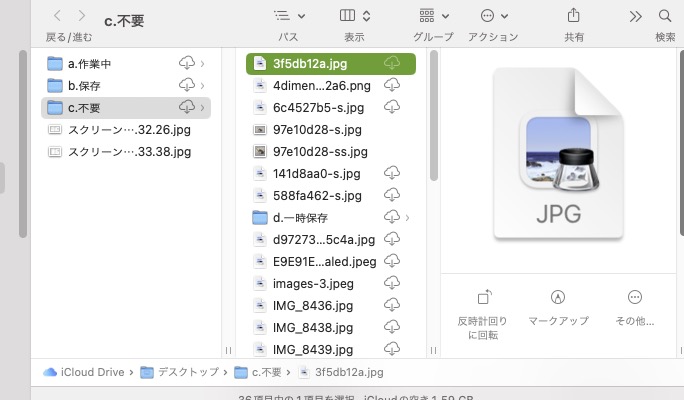Expand a.作業中 with its chevron

[202, 64]
